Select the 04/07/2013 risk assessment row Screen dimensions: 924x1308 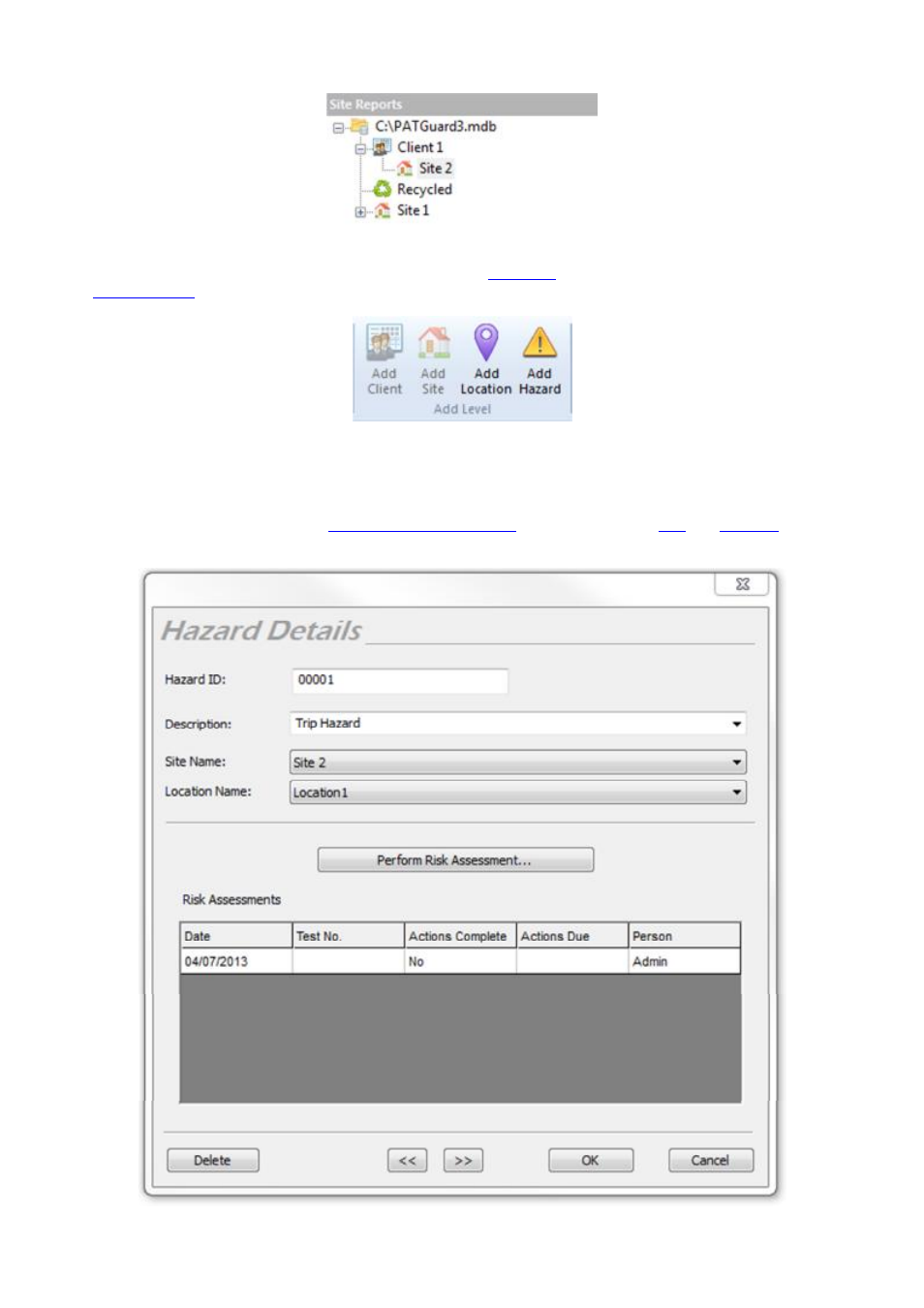tap(235, 962)
